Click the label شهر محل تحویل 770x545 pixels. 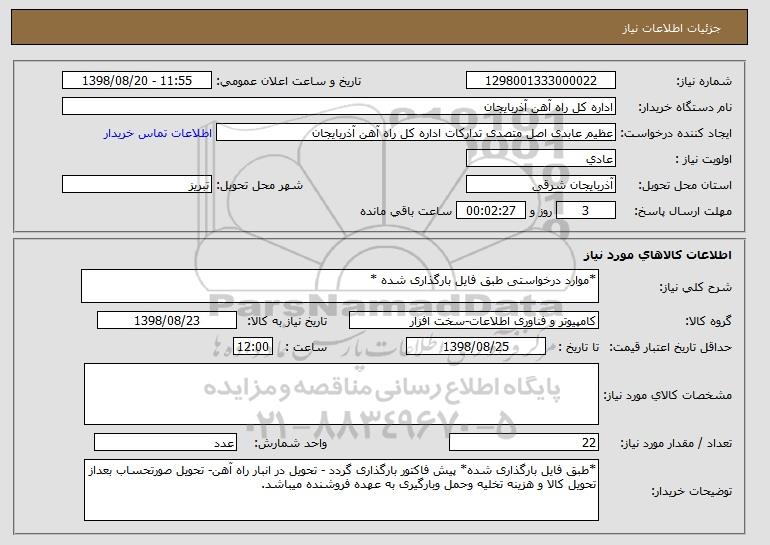(260, 186)
